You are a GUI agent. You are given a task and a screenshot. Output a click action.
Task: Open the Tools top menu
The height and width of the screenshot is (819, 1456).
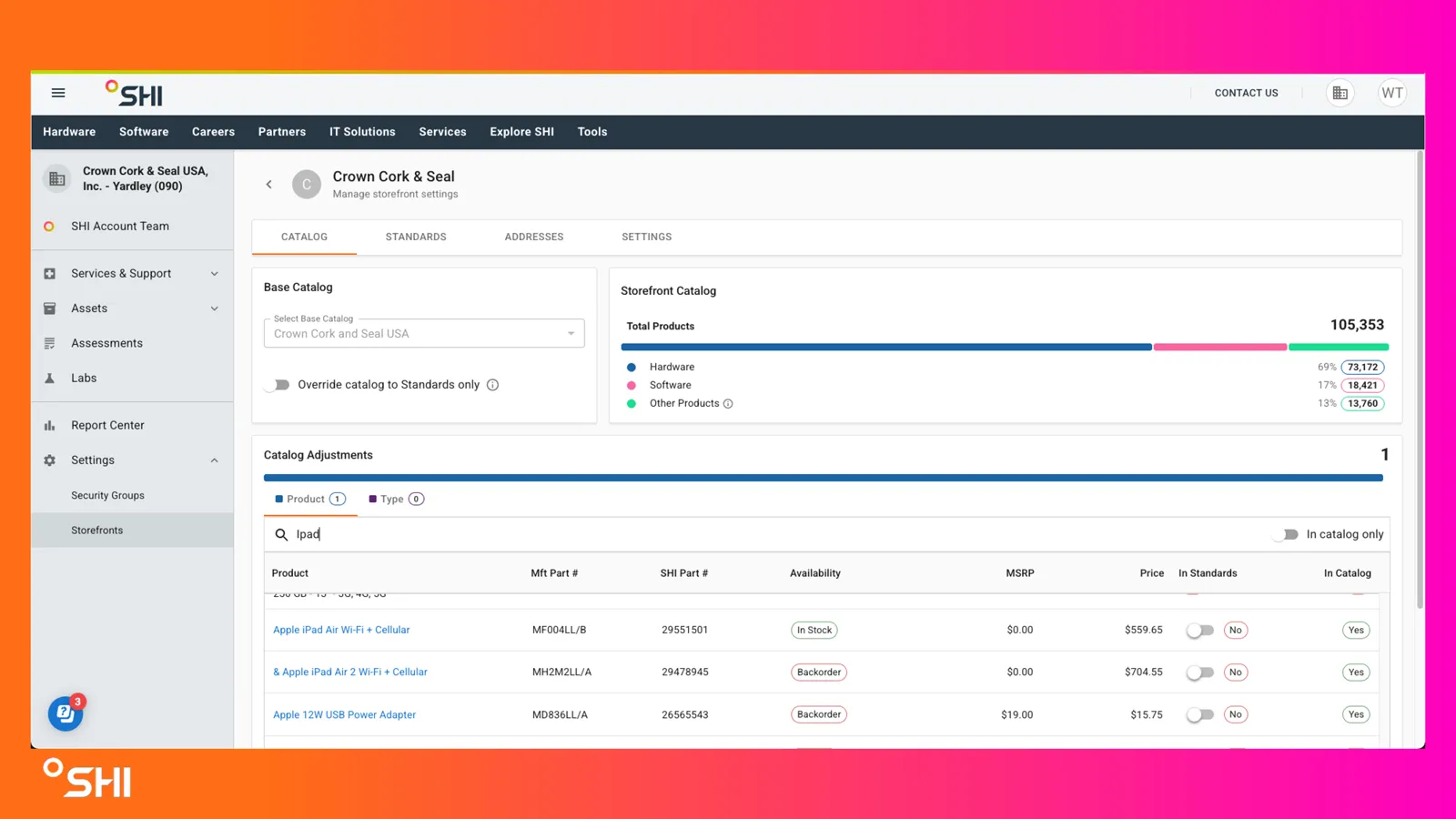592,132
